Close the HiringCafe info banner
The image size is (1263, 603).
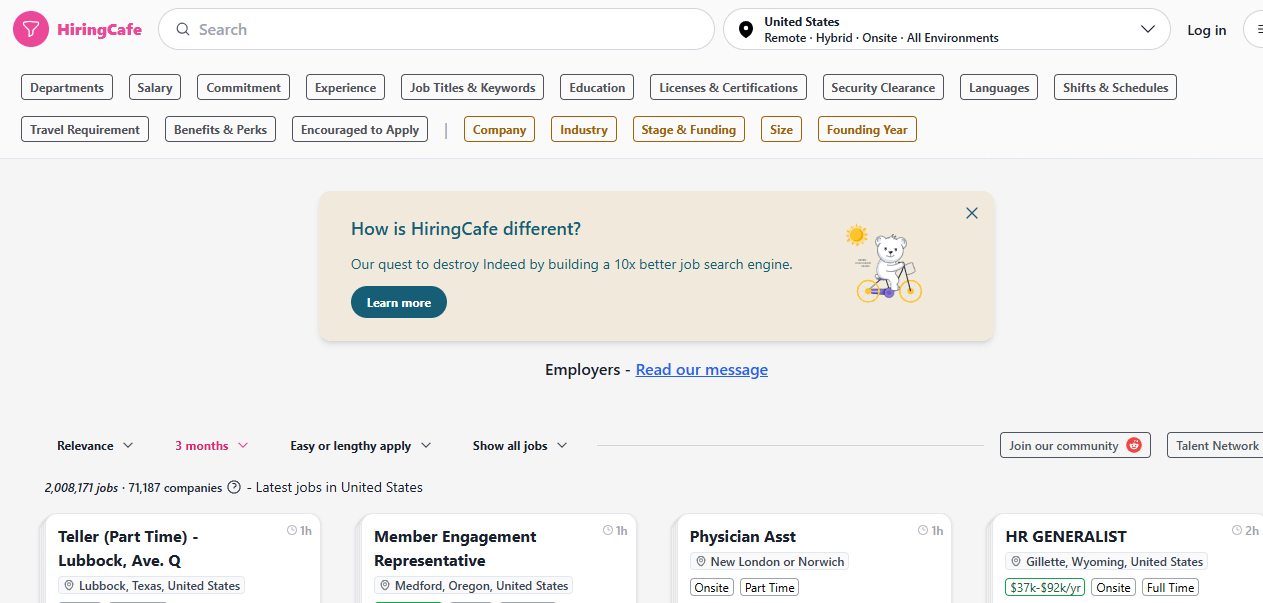tap(972, 213)
